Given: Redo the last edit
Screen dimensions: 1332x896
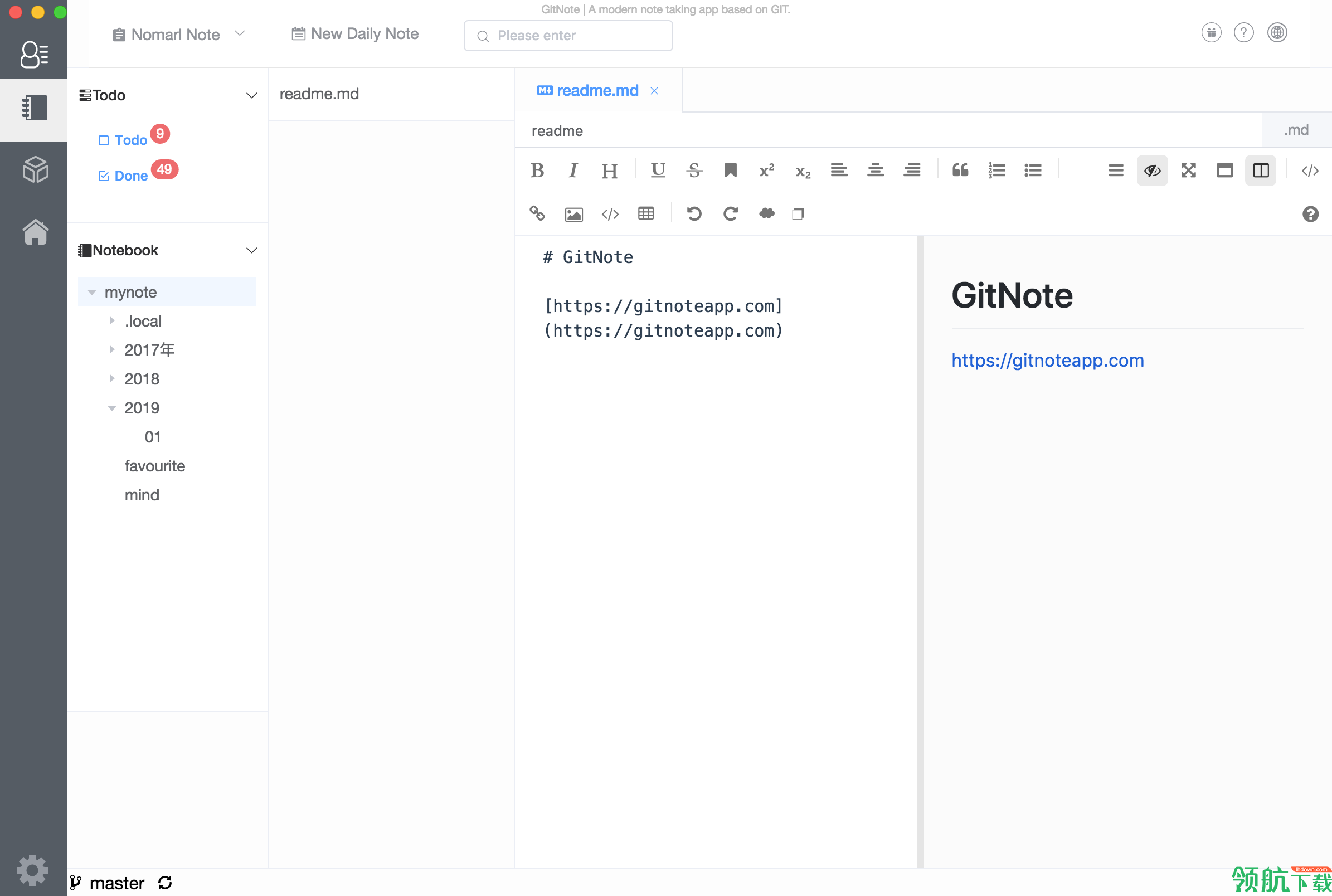Looking at the screenshot, I should tap(730, 214).
